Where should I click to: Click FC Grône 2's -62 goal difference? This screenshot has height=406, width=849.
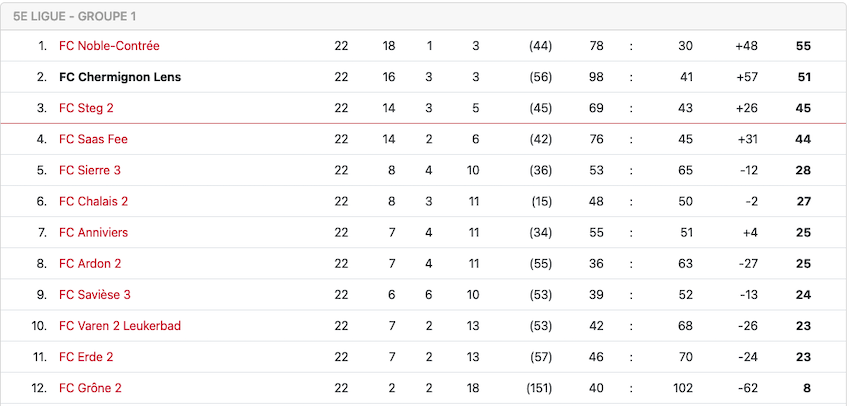pyautogui.click(x=746, y=388)
